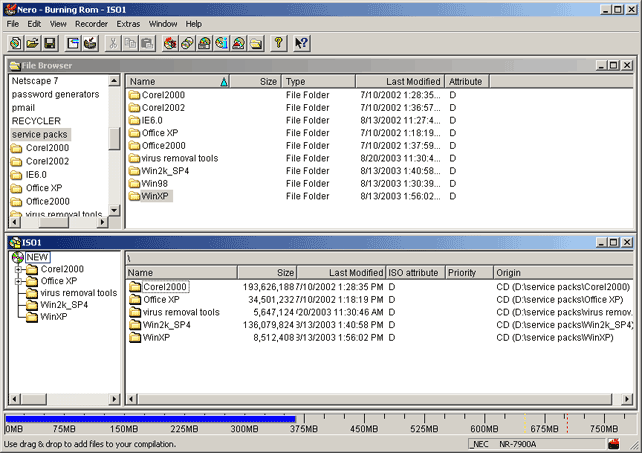Click 'pmail' in File Browser tree
The image size is (642, 453).
[23, 108]
